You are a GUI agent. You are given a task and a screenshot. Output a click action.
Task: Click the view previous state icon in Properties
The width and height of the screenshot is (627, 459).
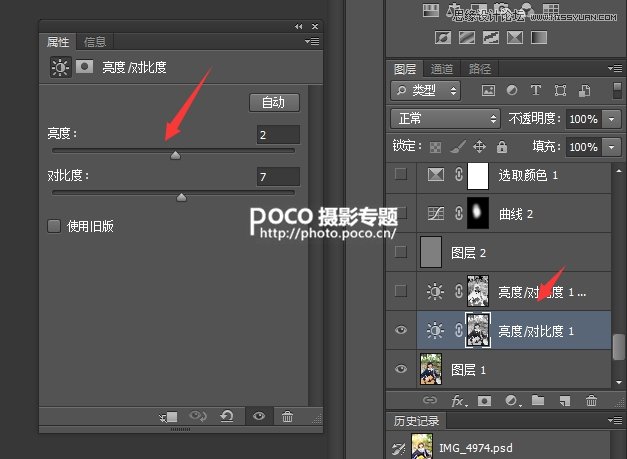click(198, 416)
